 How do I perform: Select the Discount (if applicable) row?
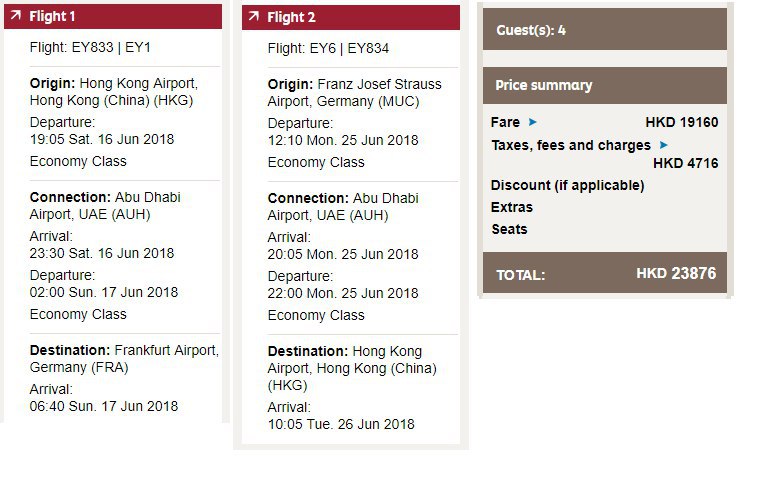pos(567,185)
